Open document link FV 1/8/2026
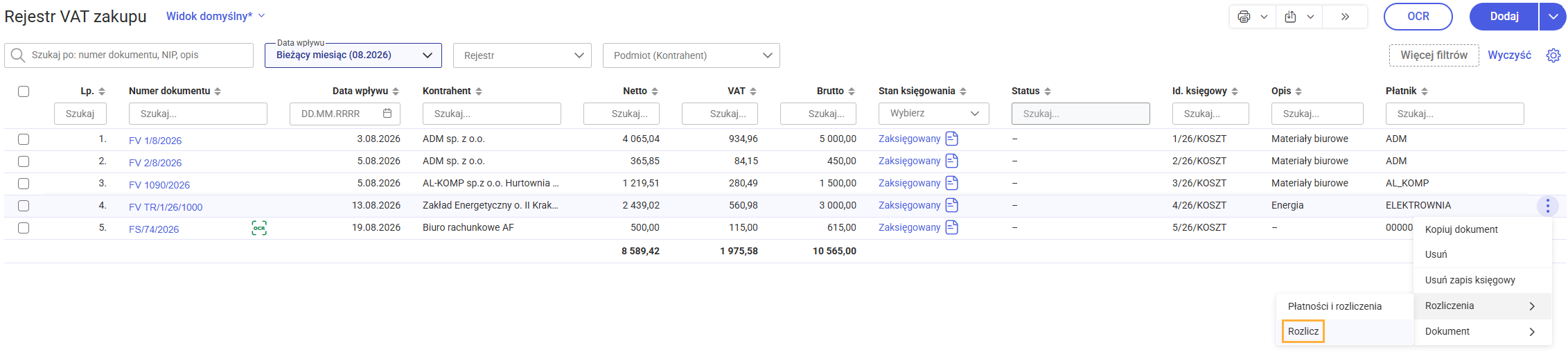 tap(155, 141)
